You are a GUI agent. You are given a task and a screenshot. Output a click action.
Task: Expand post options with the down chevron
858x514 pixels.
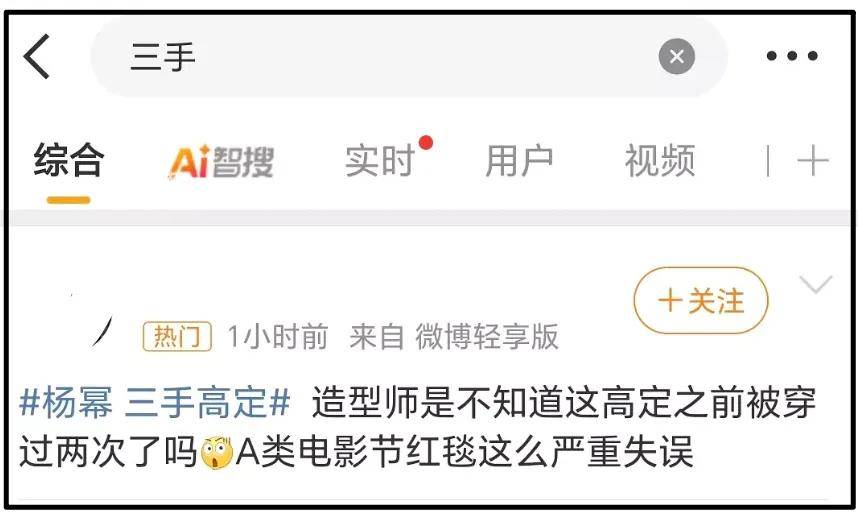coord(816,285)
